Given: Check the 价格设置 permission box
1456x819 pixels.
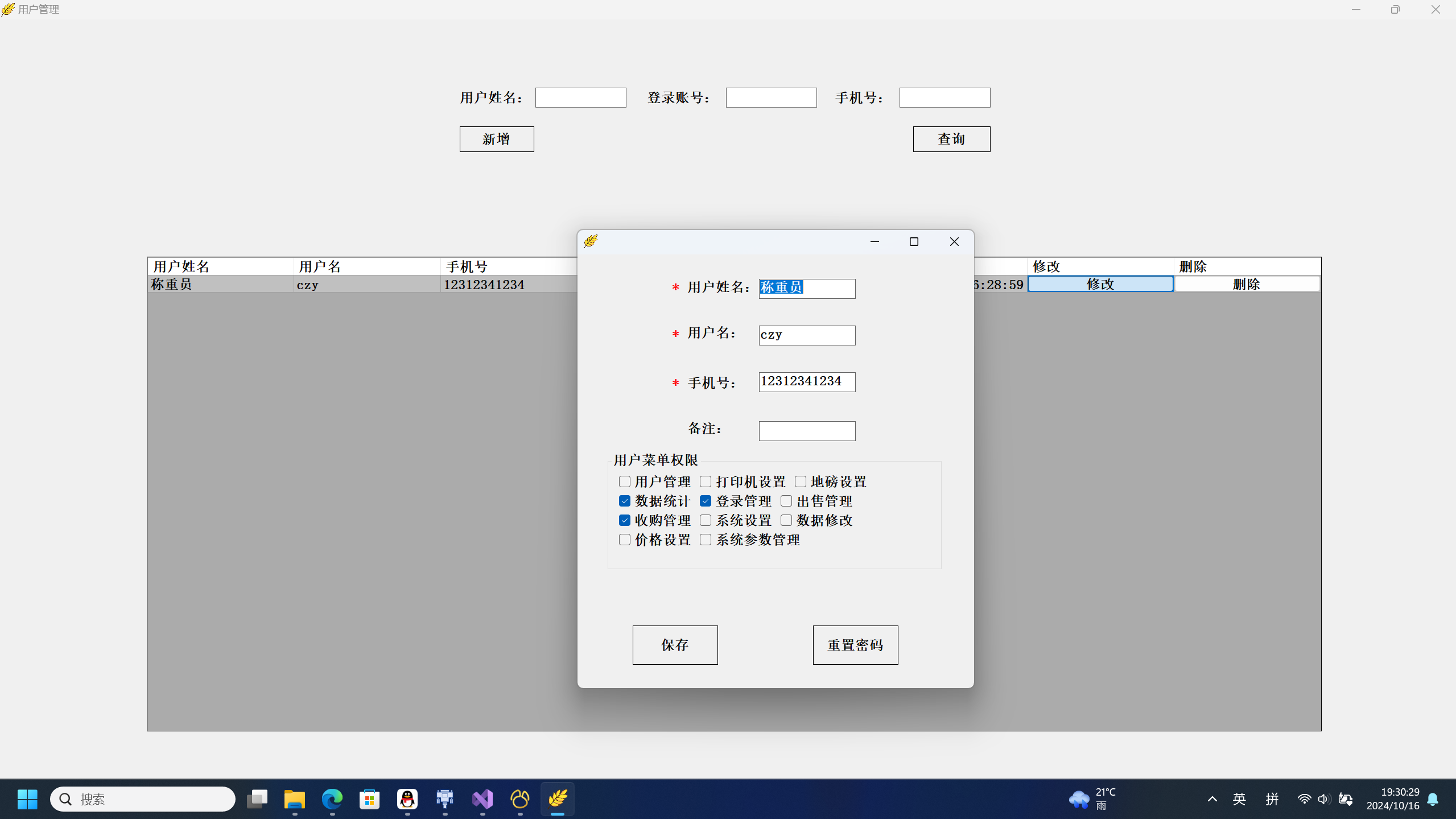Looking at the screenshot, I should (625, 540).
